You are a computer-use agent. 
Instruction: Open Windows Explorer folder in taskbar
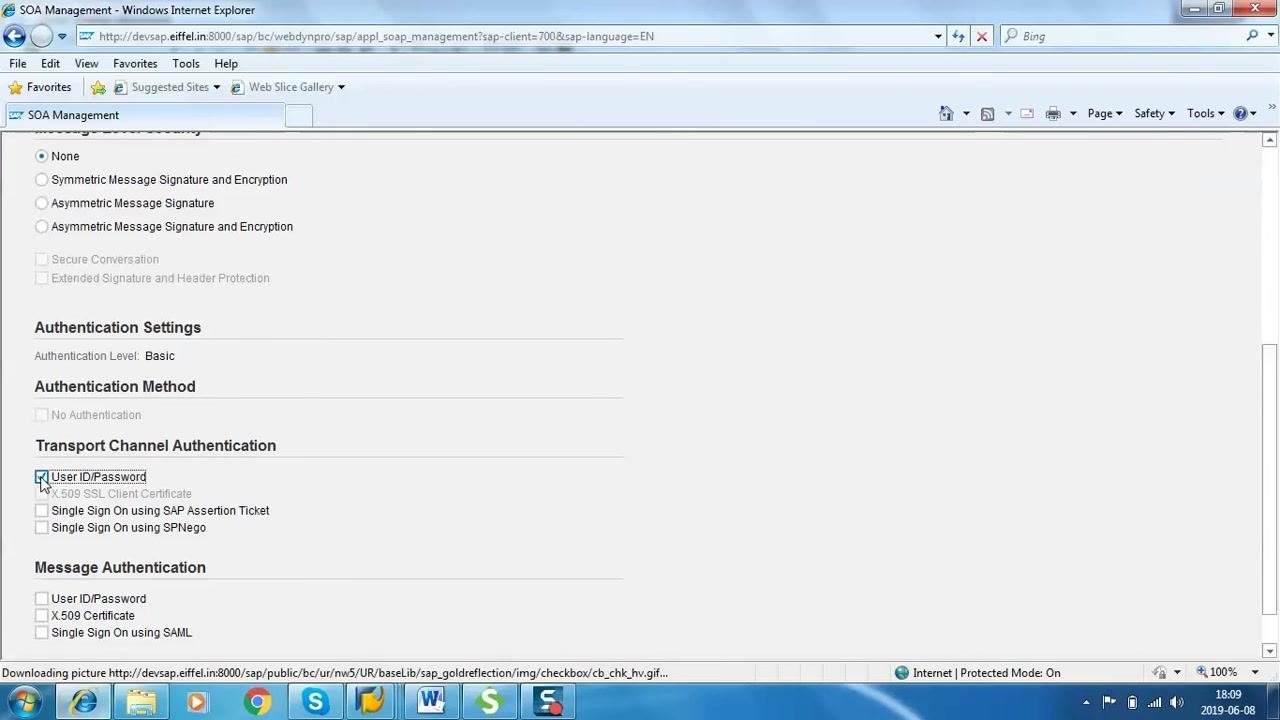click(141, 702)
